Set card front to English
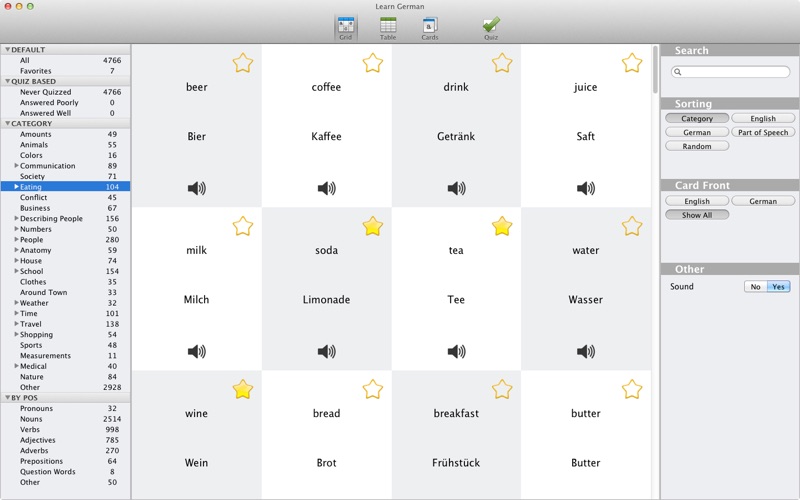The width and height of the screenshot is (800, 500). click(x=697, y=201)
